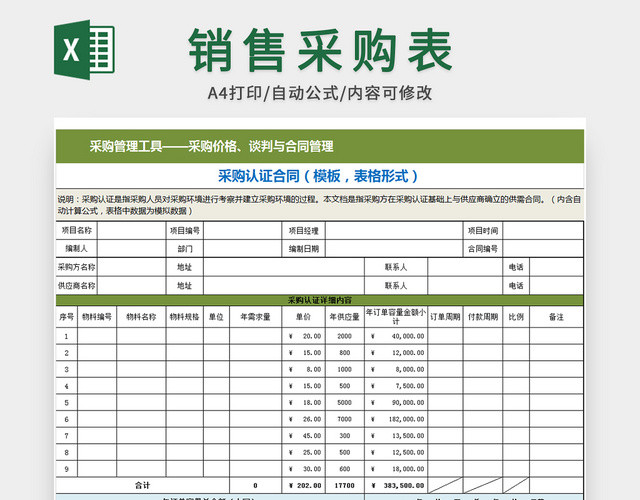This screenshot has width=640, height=500.
Task: Click the empty field beside 项目经理
Action: pyautogui.click(x=394, y=230)
